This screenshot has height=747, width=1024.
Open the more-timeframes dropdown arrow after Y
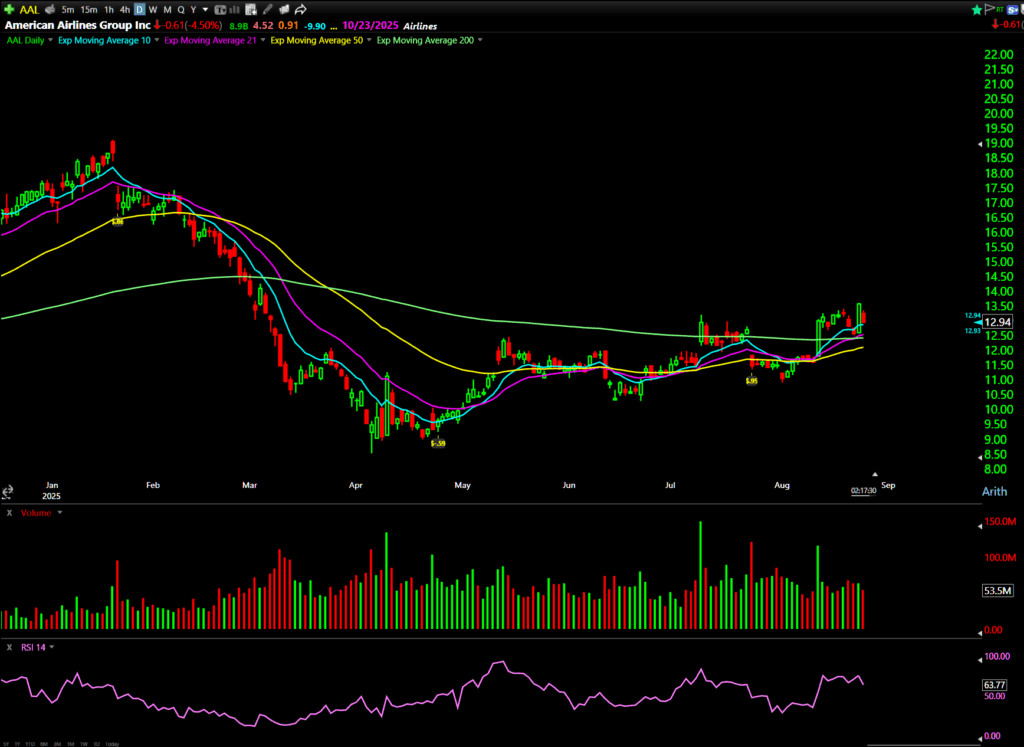coord(205,10)
